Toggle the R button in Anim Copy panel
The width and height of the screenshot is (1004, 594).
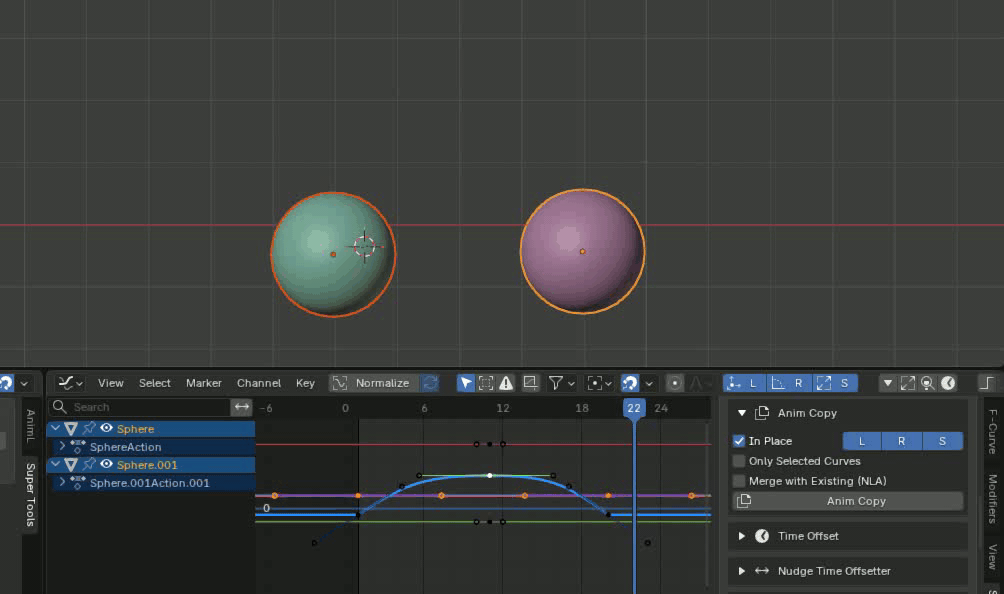tap(902, 441)
